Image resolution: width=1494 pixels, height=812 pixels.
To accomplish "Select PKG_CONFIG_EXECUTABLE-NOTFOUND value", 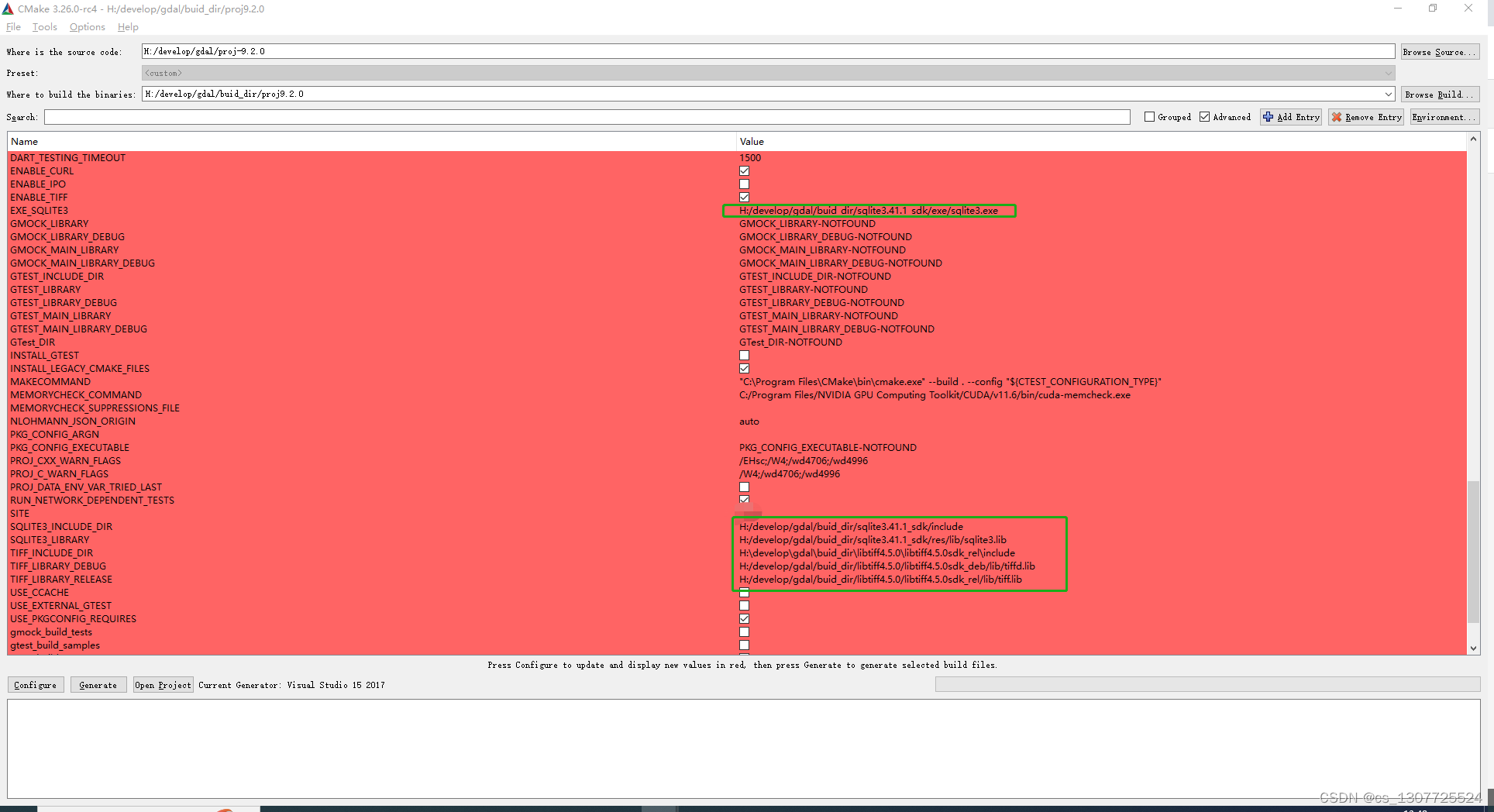I will tap(828, 448).
